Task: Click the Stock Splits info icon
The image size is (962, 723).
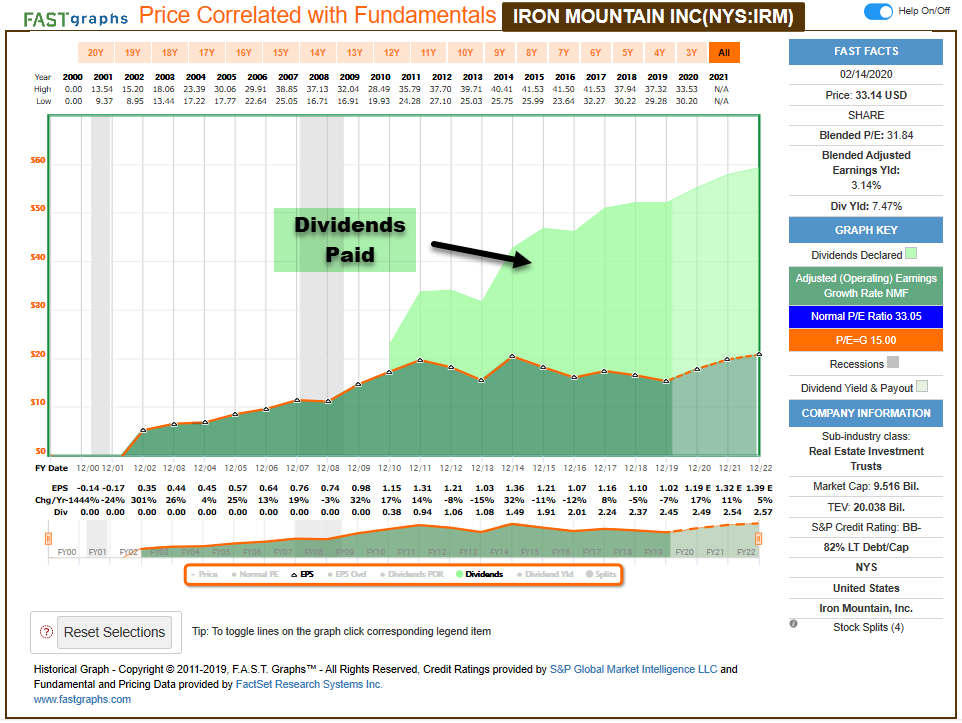Action: click(793, 624)
